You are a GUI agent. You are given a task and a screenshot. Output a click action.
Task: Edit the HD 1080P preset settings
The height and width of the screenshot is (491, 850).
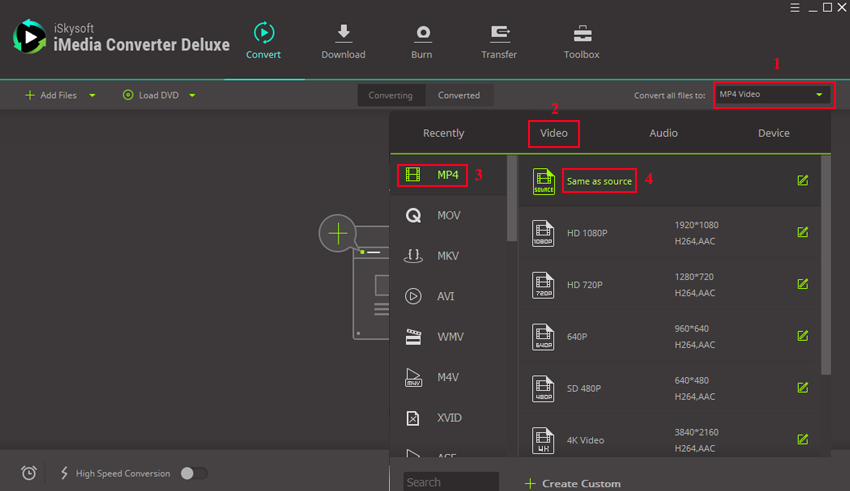803,232
